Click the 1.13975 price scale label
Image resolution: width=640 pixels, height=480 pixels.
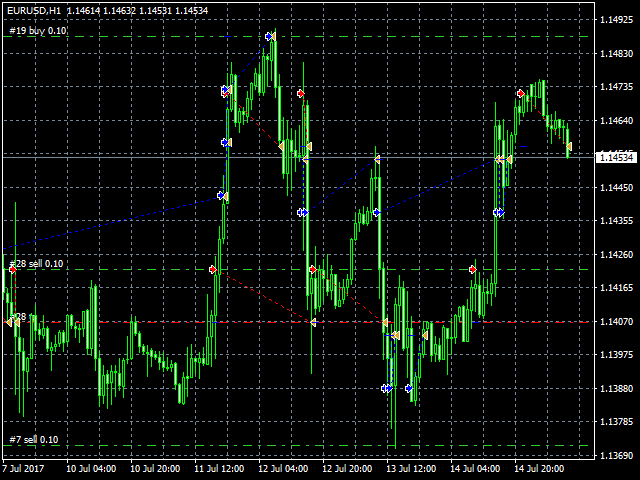[616, 354]
